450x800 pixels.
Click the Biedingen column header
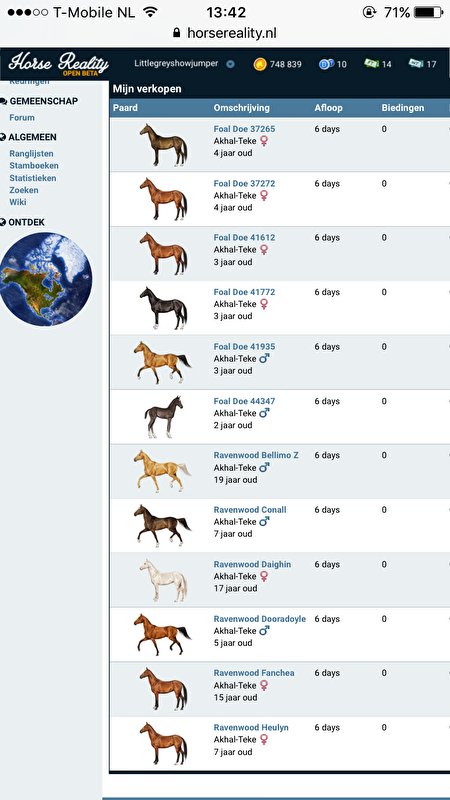(x=403, y=108)
